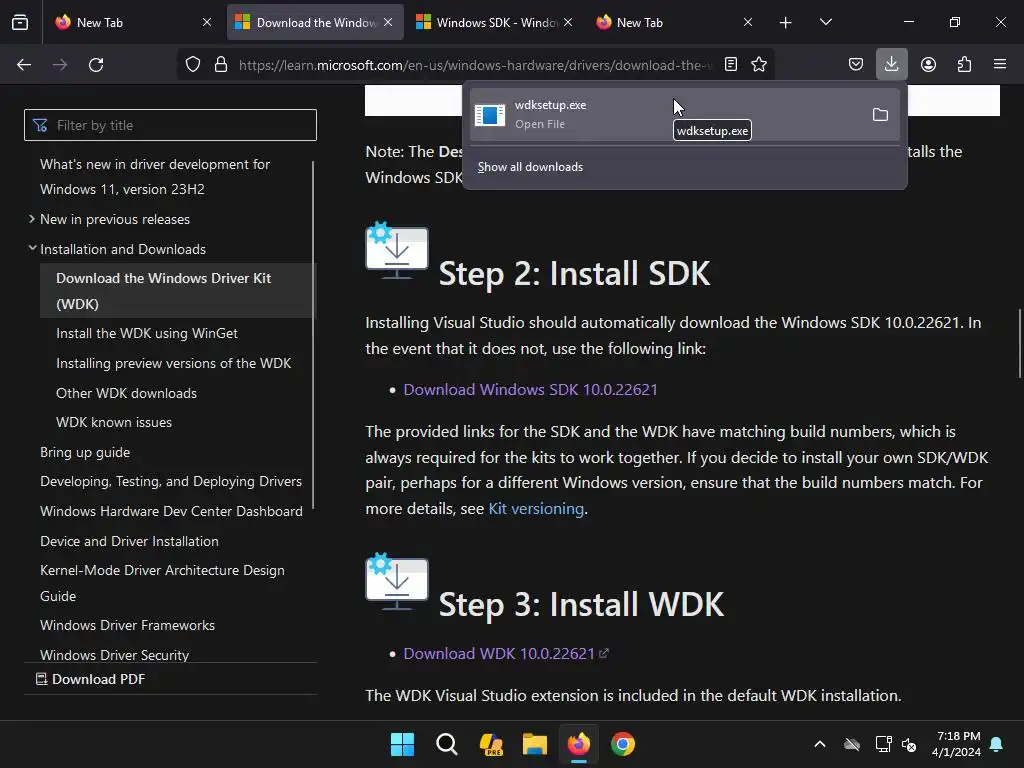This screenshot has height=768, width=1024.
Task: Open Device and Driver Installation
Action: 129,541
